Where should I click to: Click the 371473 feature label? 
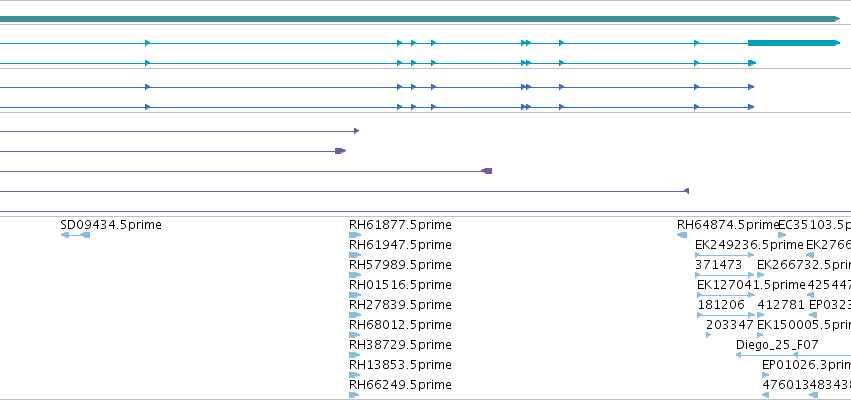coord(718,265)
